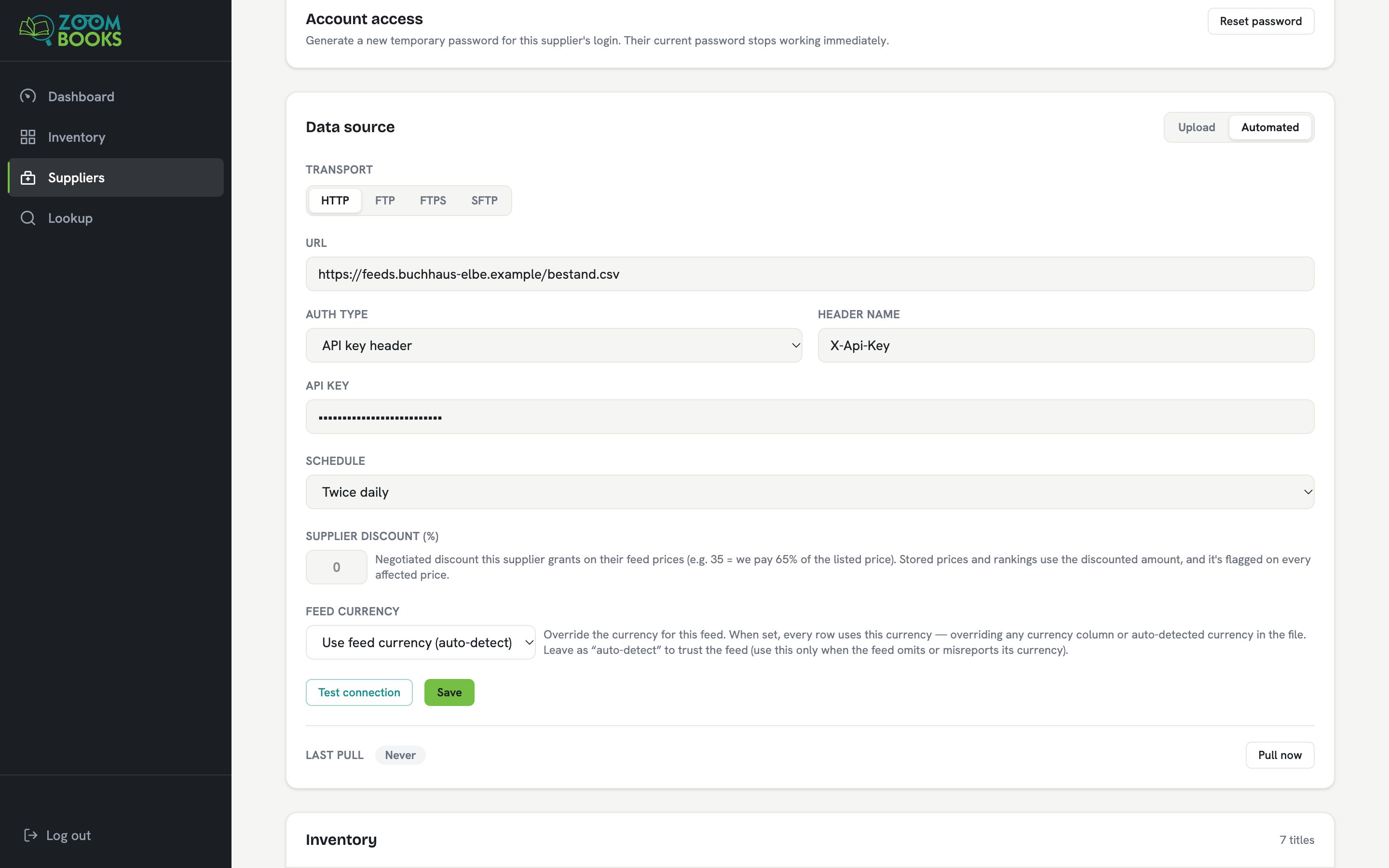This screenshot has height=868, width=1389.
Task: Click the Inventory section heading
Action: point(341,840)
